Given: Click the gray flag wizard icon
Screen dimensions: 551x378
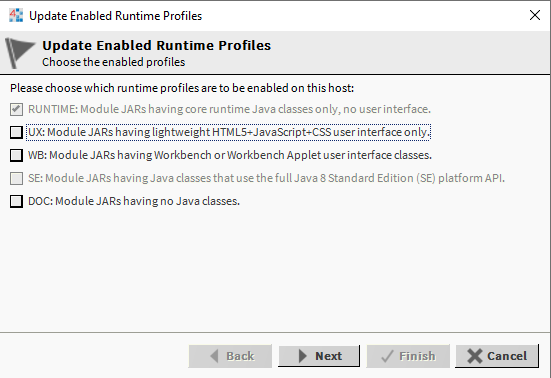Looking at the screenshot, I should coord(20,53).
